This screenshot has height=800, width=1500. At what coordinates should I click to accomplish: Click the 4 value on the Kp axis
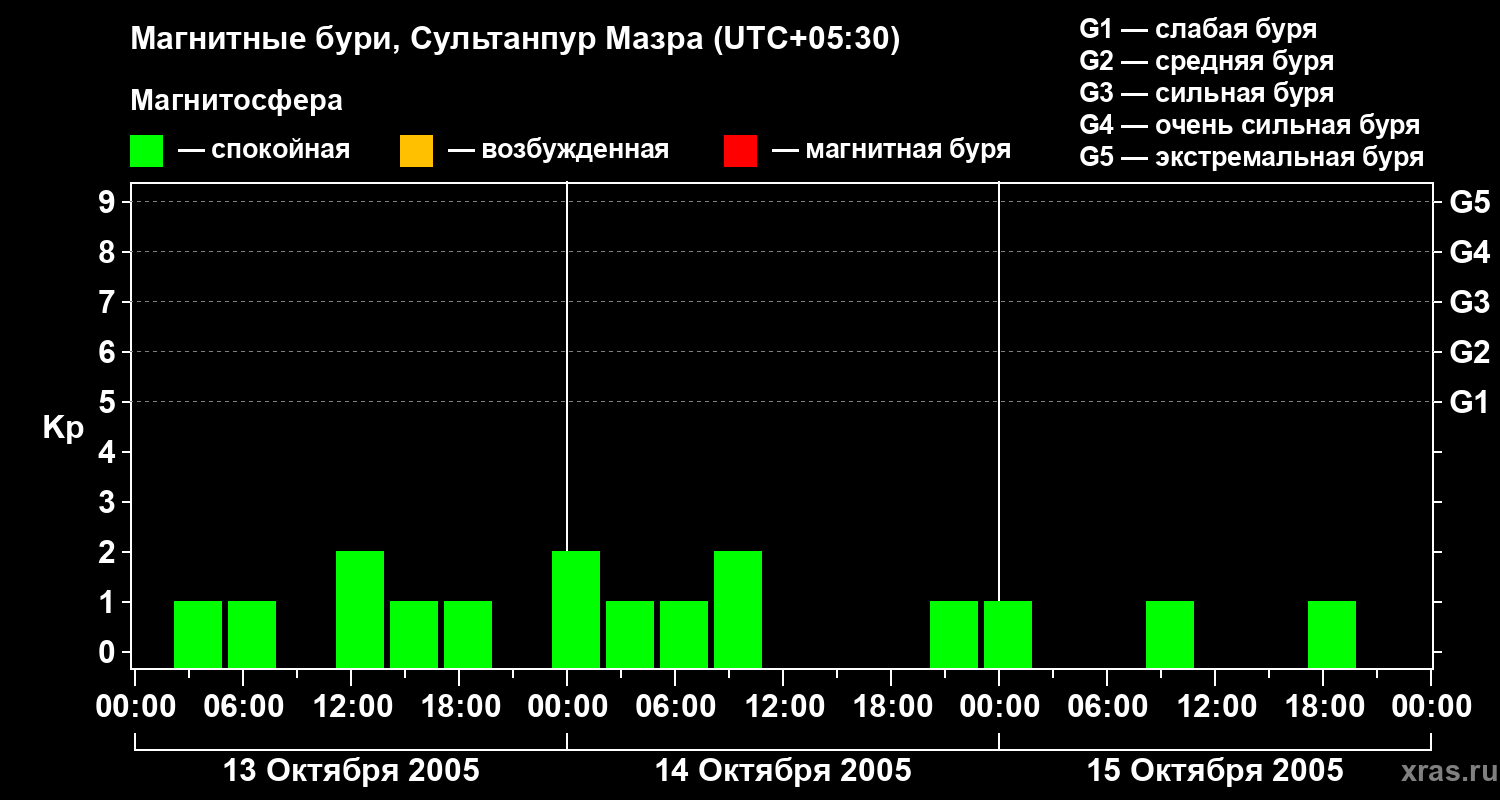109,452
